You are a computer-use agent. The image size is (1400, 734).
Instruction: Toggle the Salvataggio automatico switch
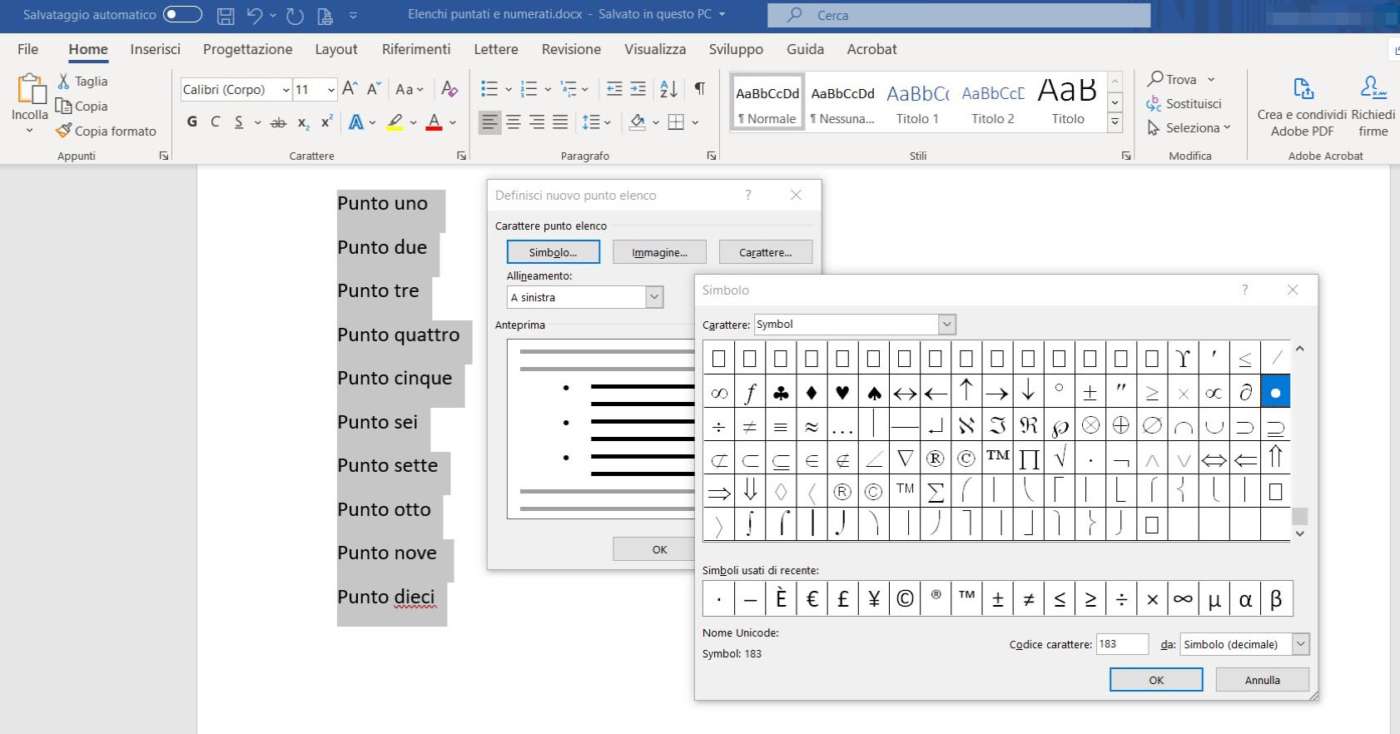tap(182, 15)
